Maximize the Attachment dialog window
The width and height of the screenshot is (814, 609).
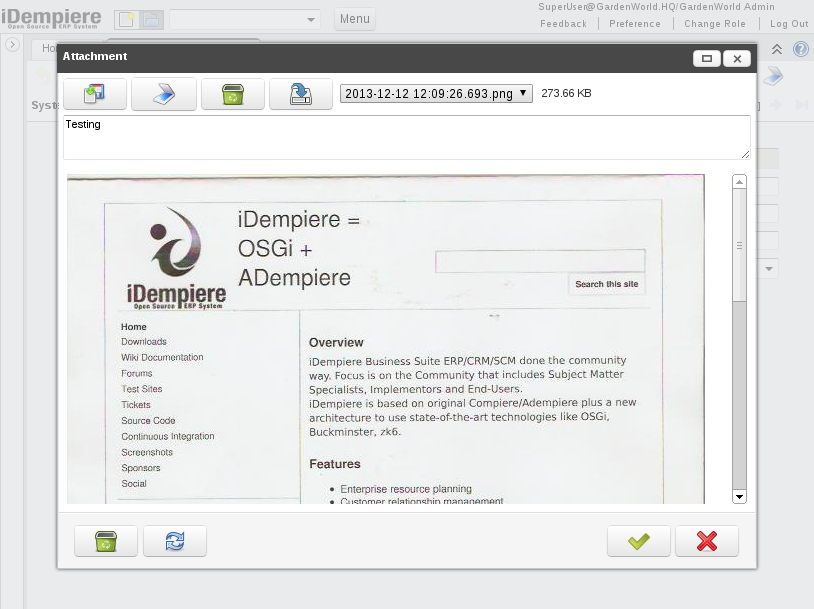707,58
